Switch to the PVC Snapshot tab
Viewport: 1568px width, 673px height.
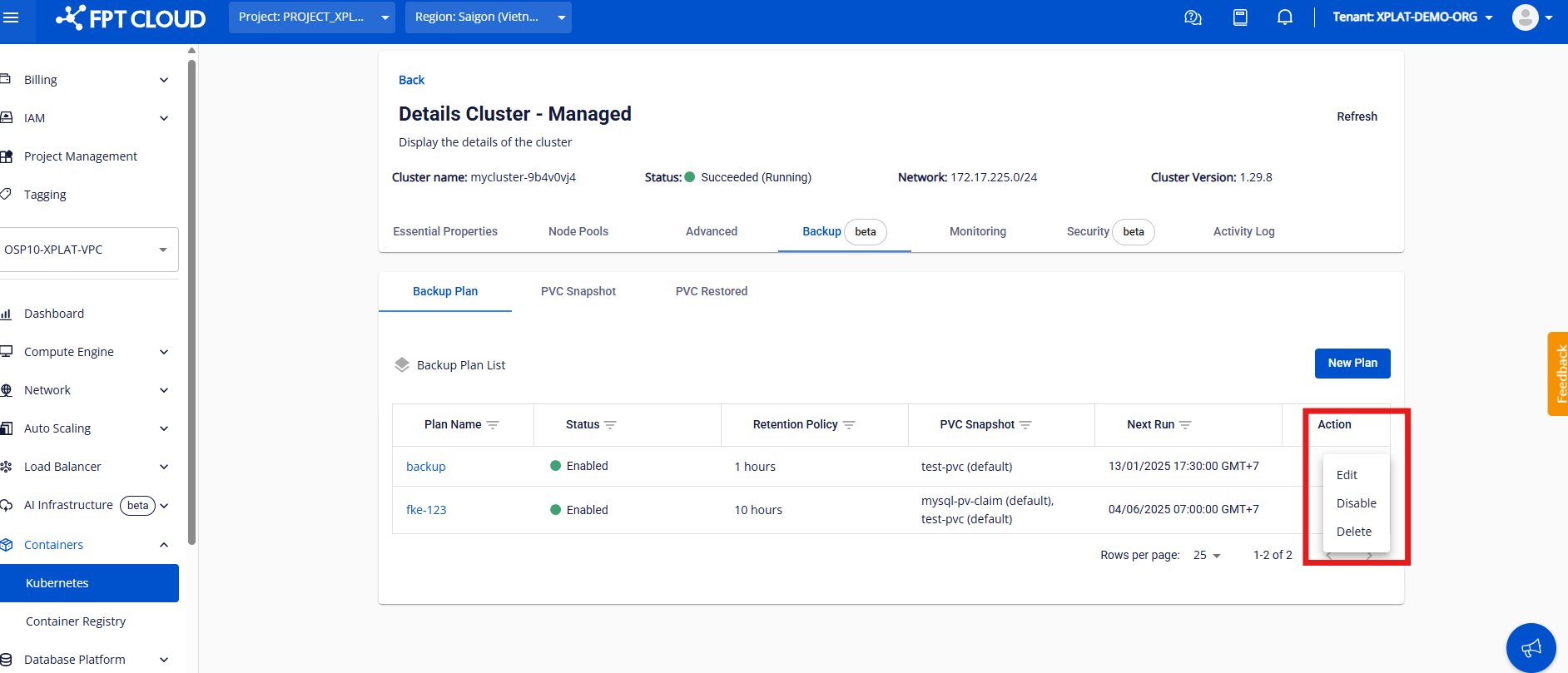coord(578,291)
